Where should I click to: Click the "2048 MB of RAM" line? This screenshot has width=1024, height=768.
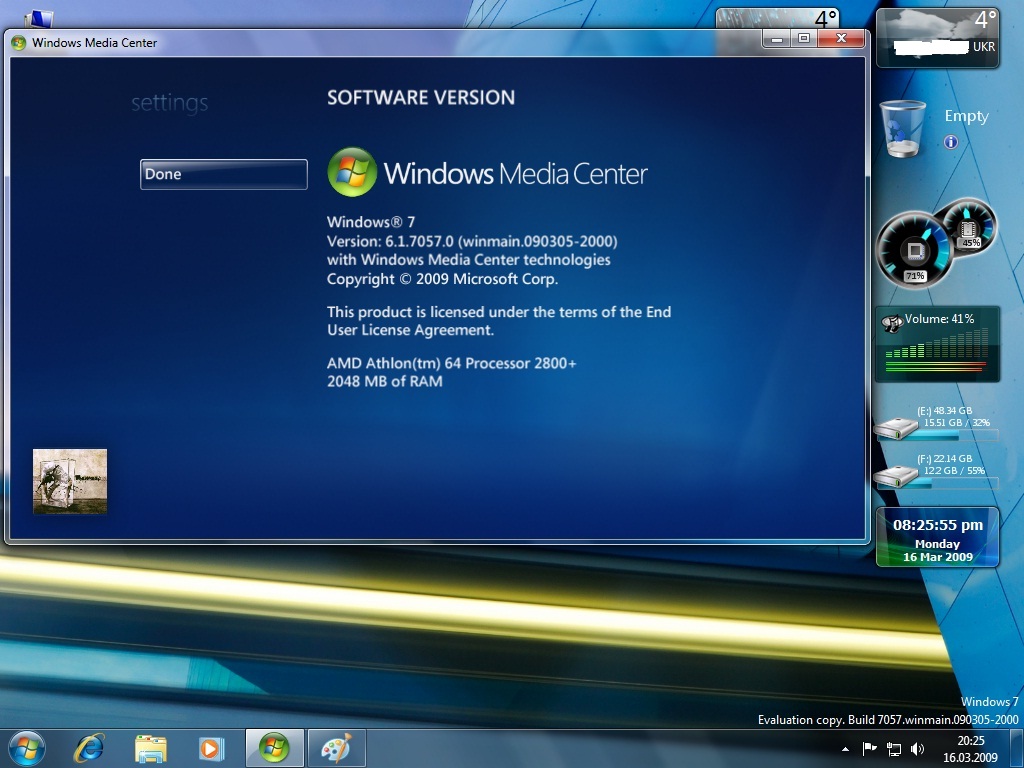385,381
